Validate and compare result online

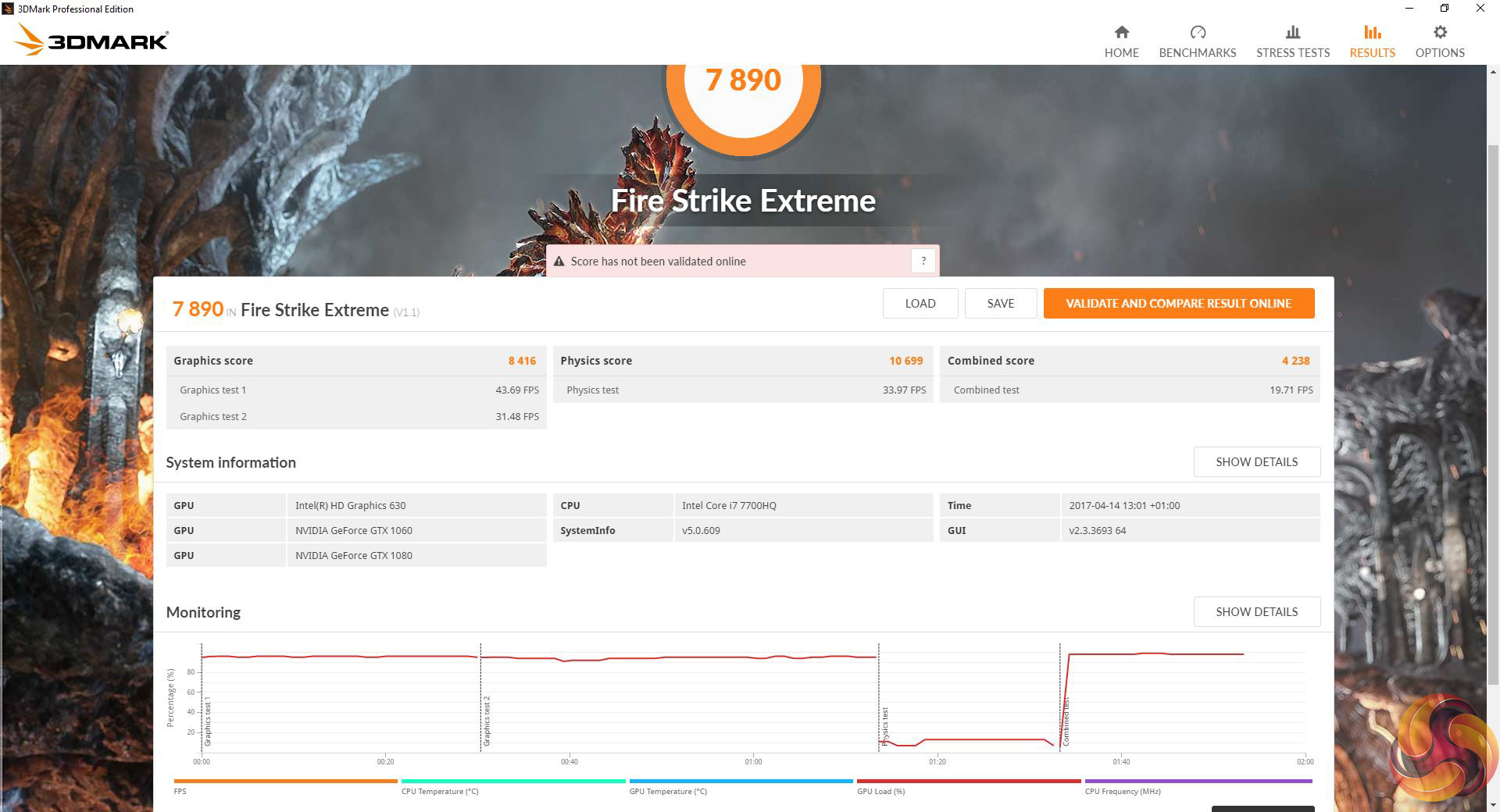1178,304
